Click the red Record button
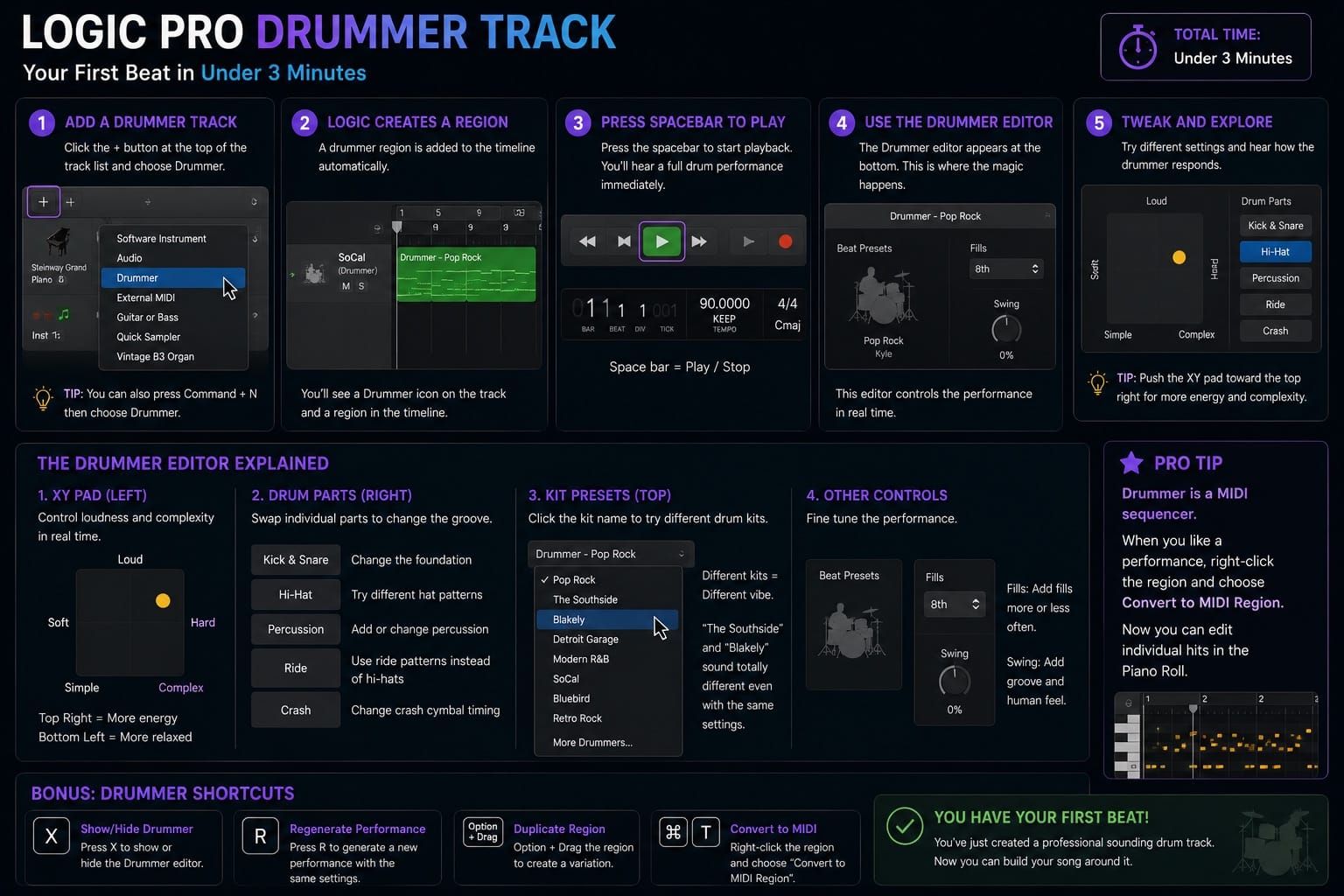This screenshot has height=896, width=1344. pyautogui.click(x=786, y=241)
